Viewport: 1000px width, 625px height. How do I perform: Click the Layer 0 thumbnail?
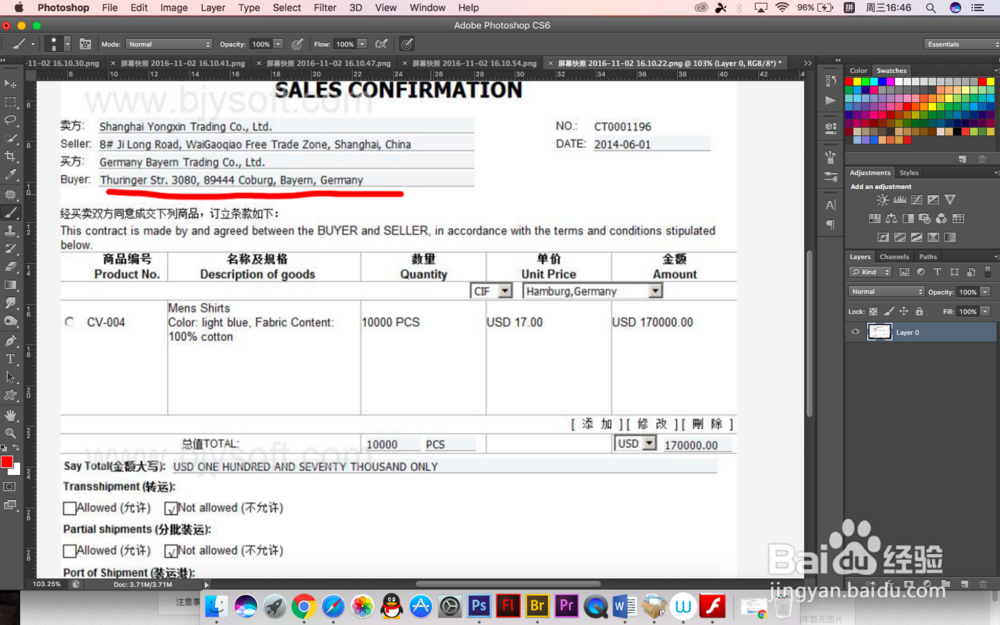[x=879, y=332]
